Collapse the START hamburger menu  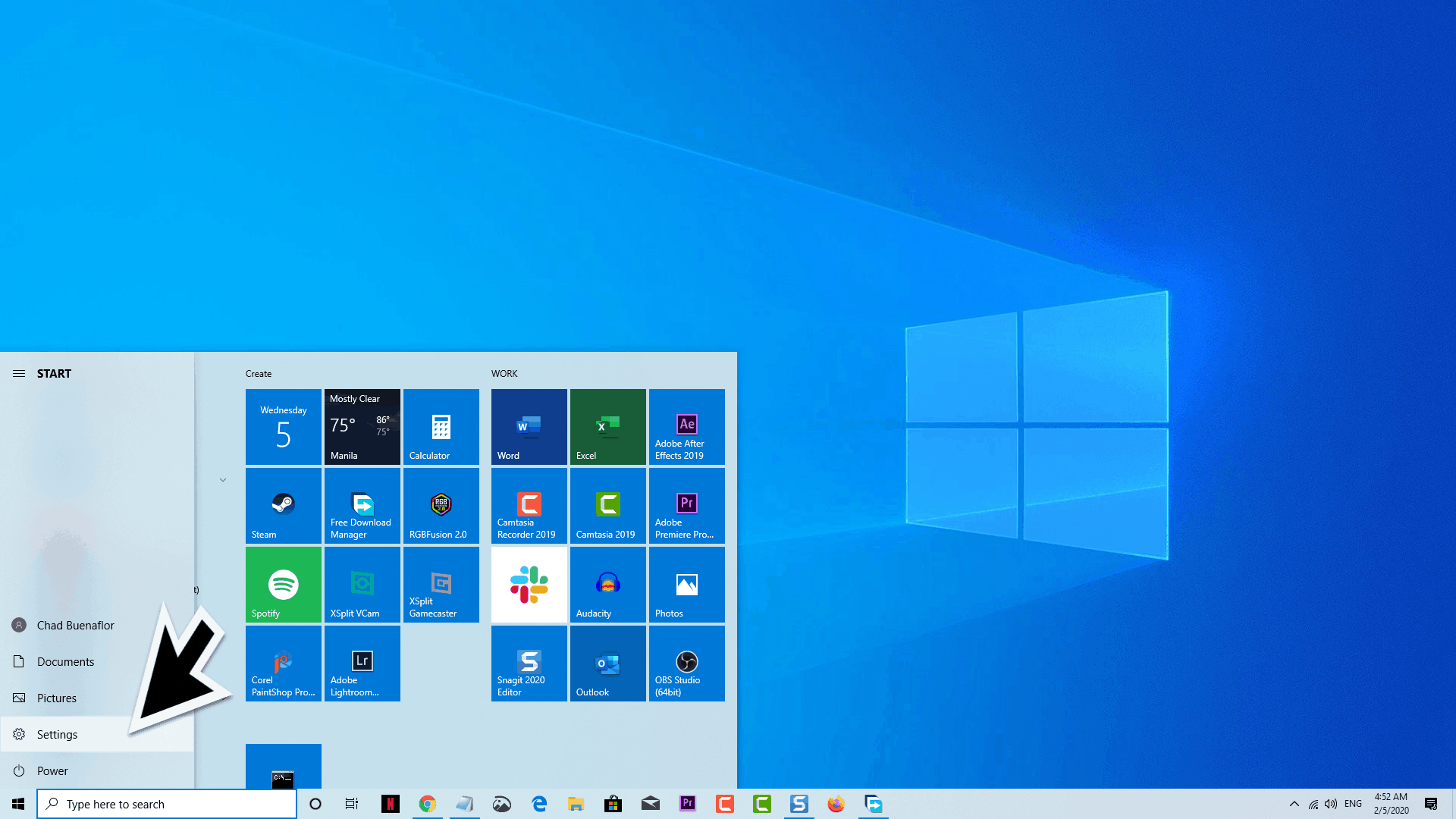coord(19,374)
